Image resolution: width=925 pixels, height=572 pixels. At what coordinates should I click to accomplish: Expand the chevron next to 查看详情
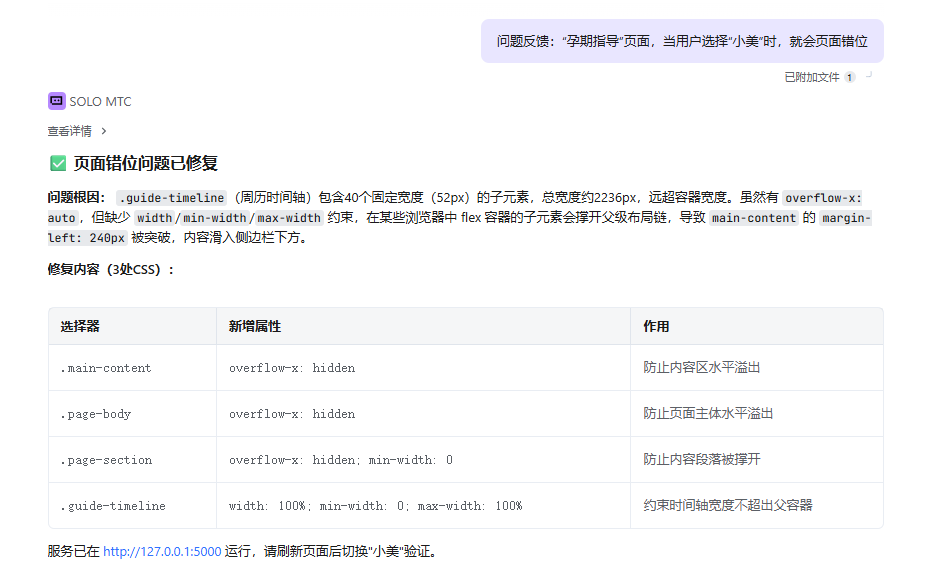[104, 131]
